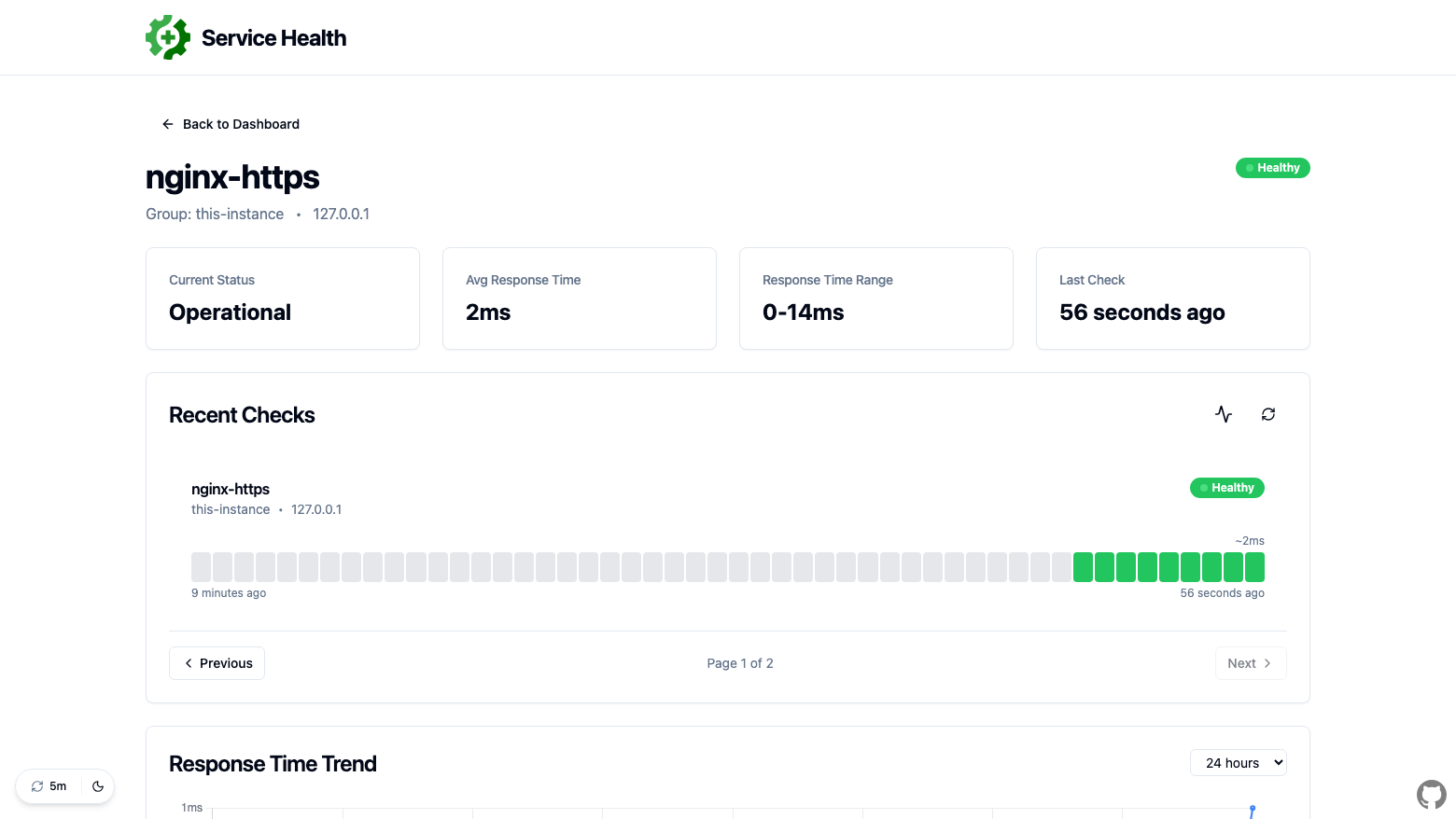Toggle the activity pulse chart icon
This screenshot has width=1456, height=819.
pos(1224,414)
